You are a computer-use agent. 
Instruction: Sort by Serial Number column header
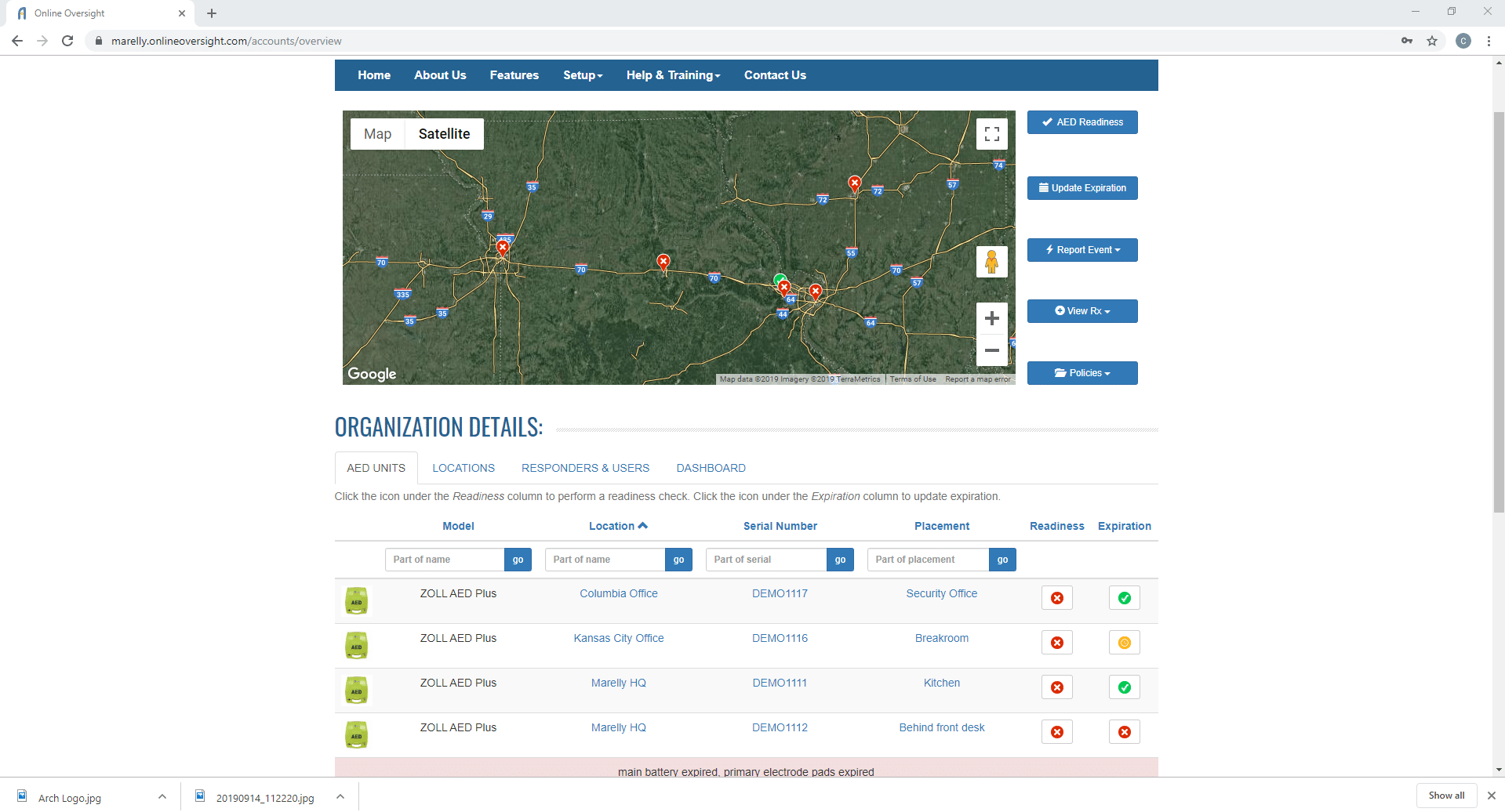tap(780, 526)
